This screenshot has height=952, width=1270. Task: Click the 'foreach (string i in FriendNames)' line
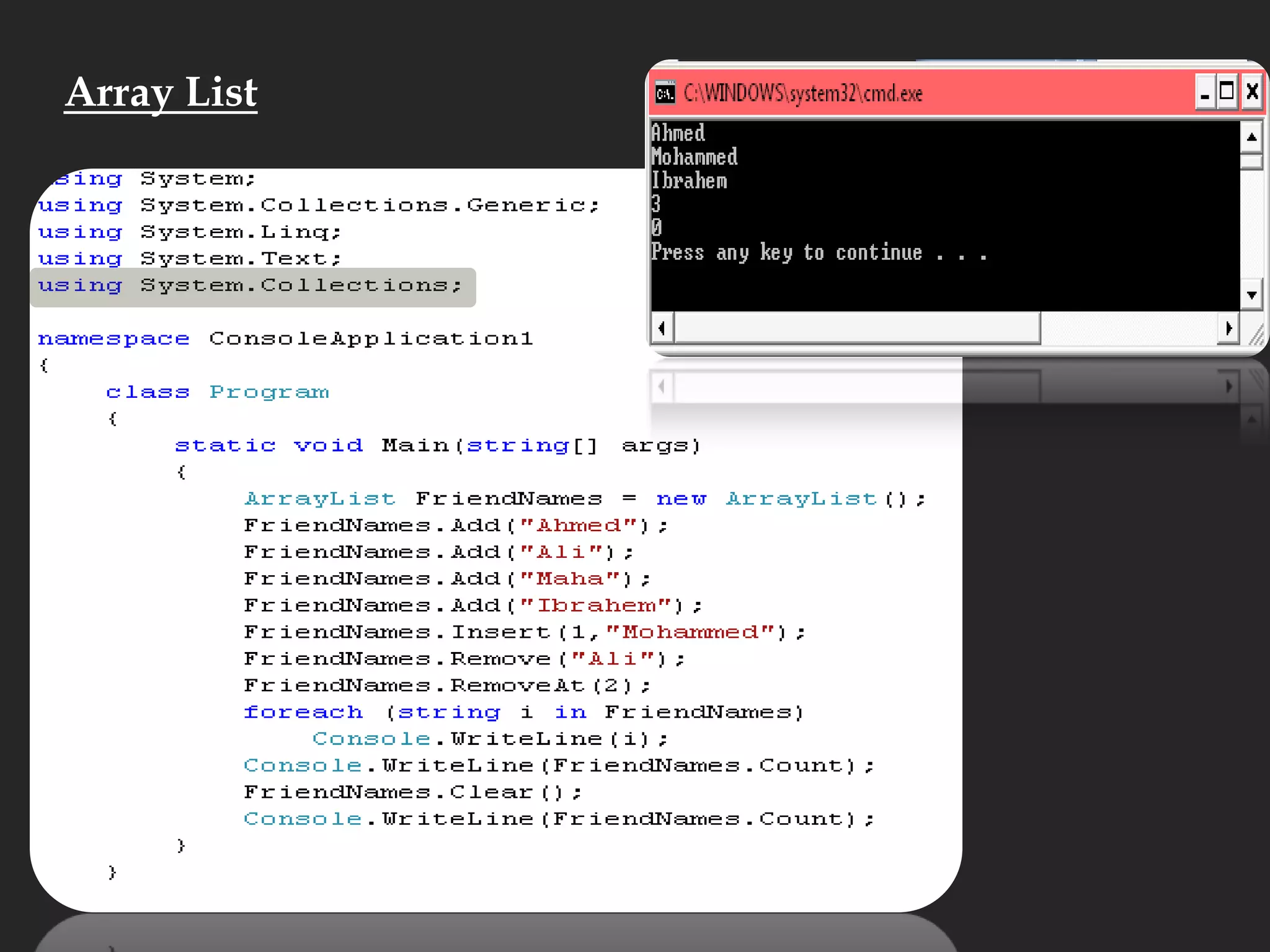pos(524,713)
